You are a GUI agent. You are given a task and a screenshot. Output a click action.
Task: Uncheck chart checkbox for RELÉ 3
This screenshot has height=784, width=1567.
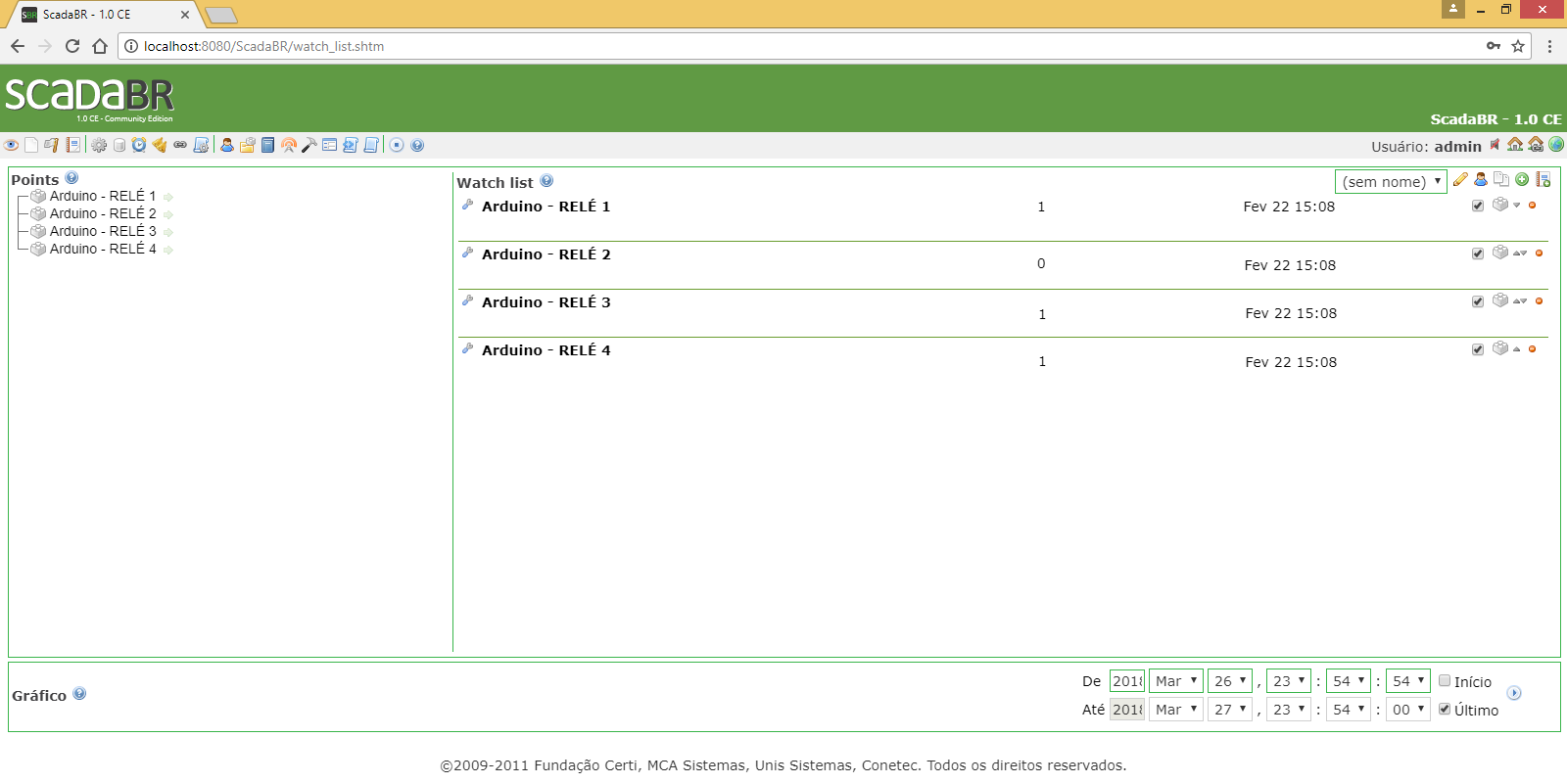click(x=1478, y=301)
